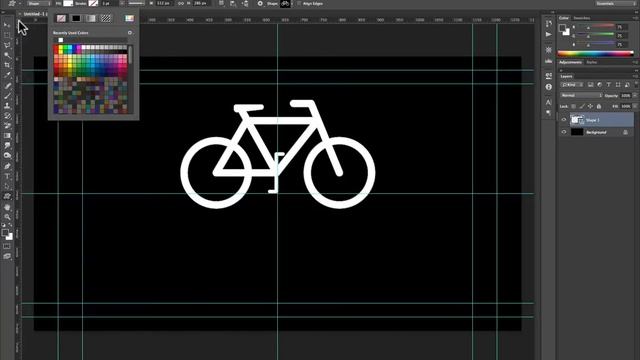The width and height of the screenshot is (640, 360).
Task: Open the layer blend mode Normal dropdown
Action: pyautogui.click(x=581, y=96)
